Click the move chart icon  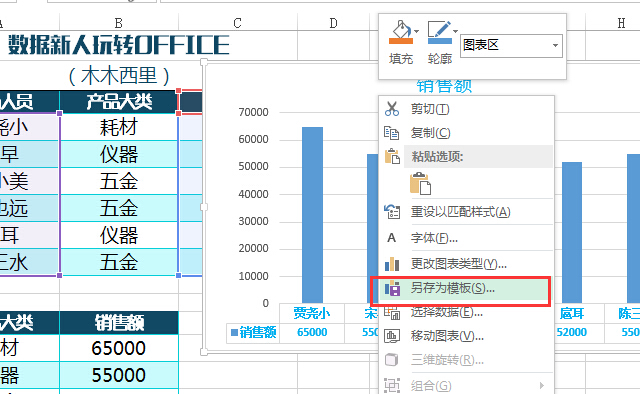[392, 336]
